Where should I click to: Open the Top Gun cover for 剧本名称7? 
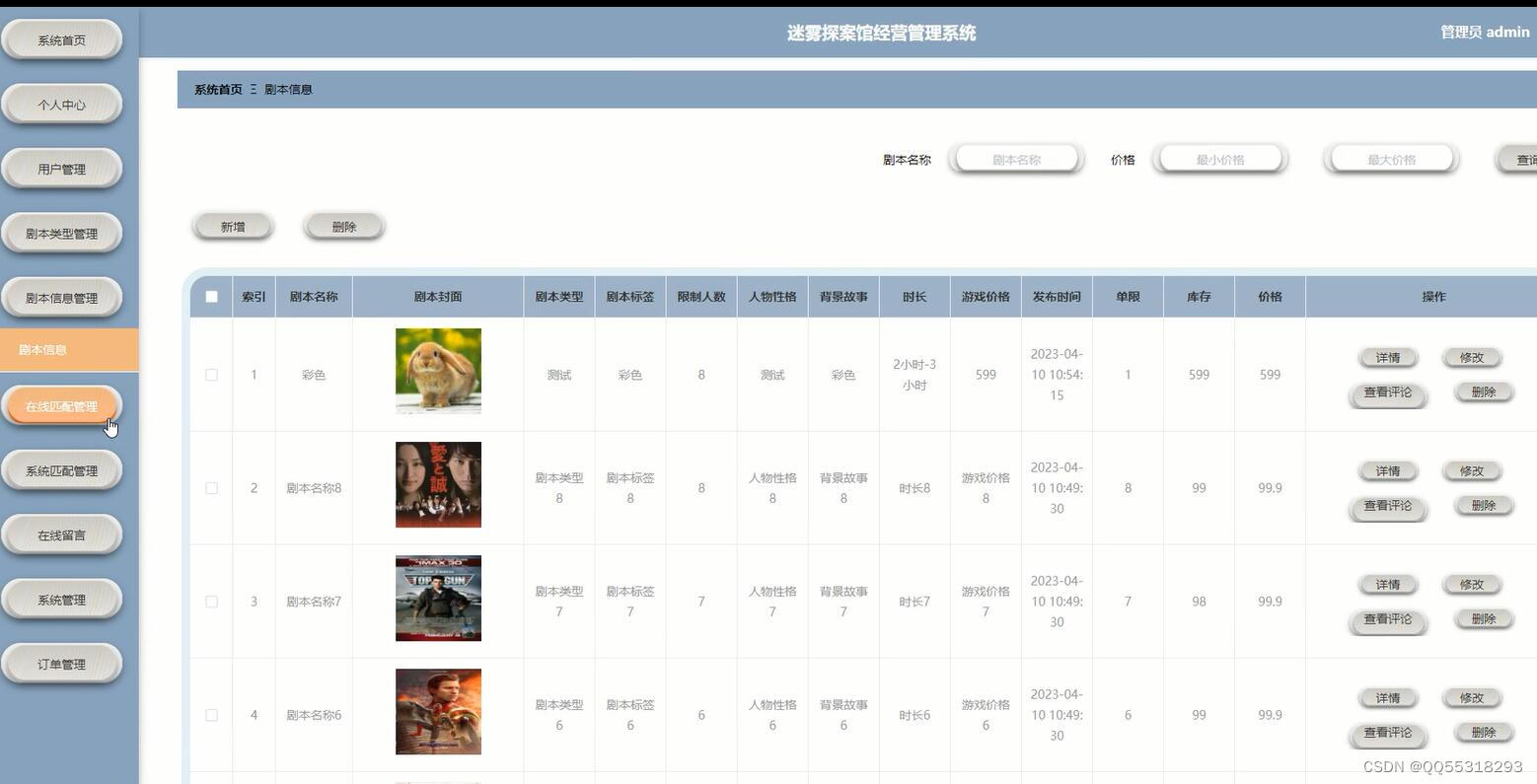click(x=438, y=598)
